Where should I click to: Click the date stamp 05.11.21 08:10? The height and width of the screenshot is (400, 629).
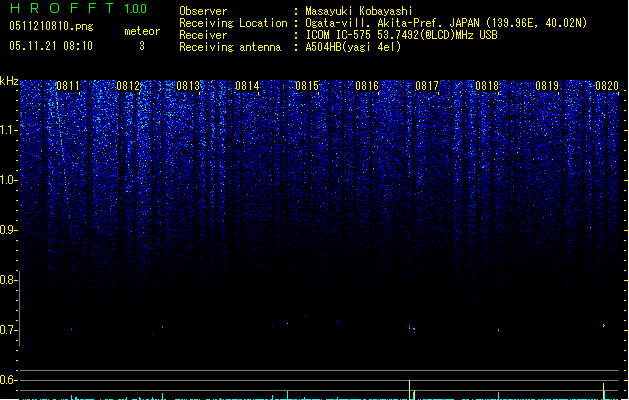coord(51,46)
